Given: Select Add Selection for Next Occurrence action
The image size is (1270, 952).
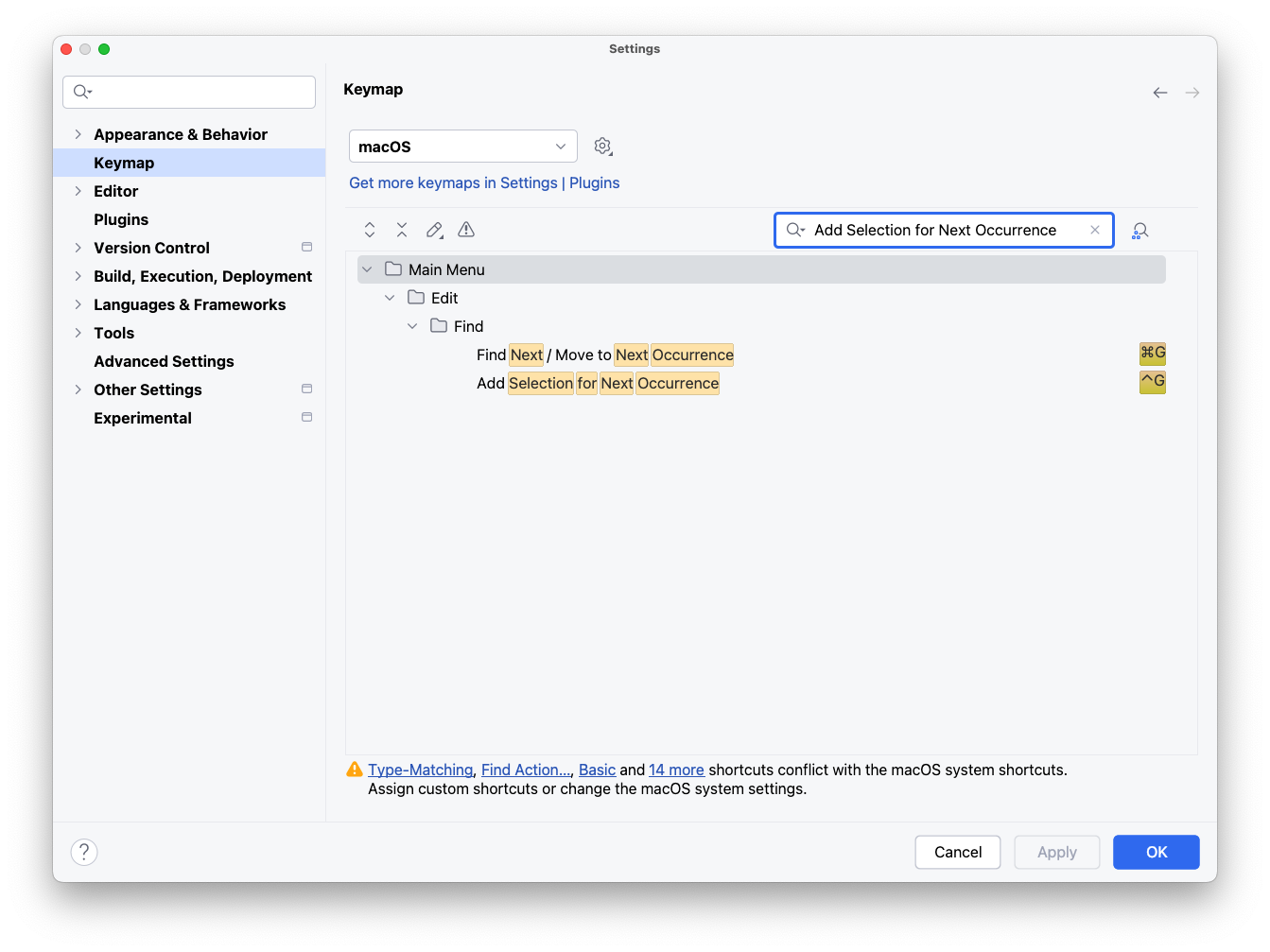Looking at the screenshot, I should (x=598, y=383).
